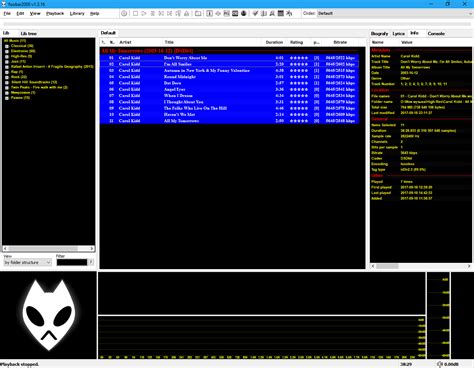The image size is (474, 368).
Task: Expand the Electronic folder node
Action: coord(7,51)
